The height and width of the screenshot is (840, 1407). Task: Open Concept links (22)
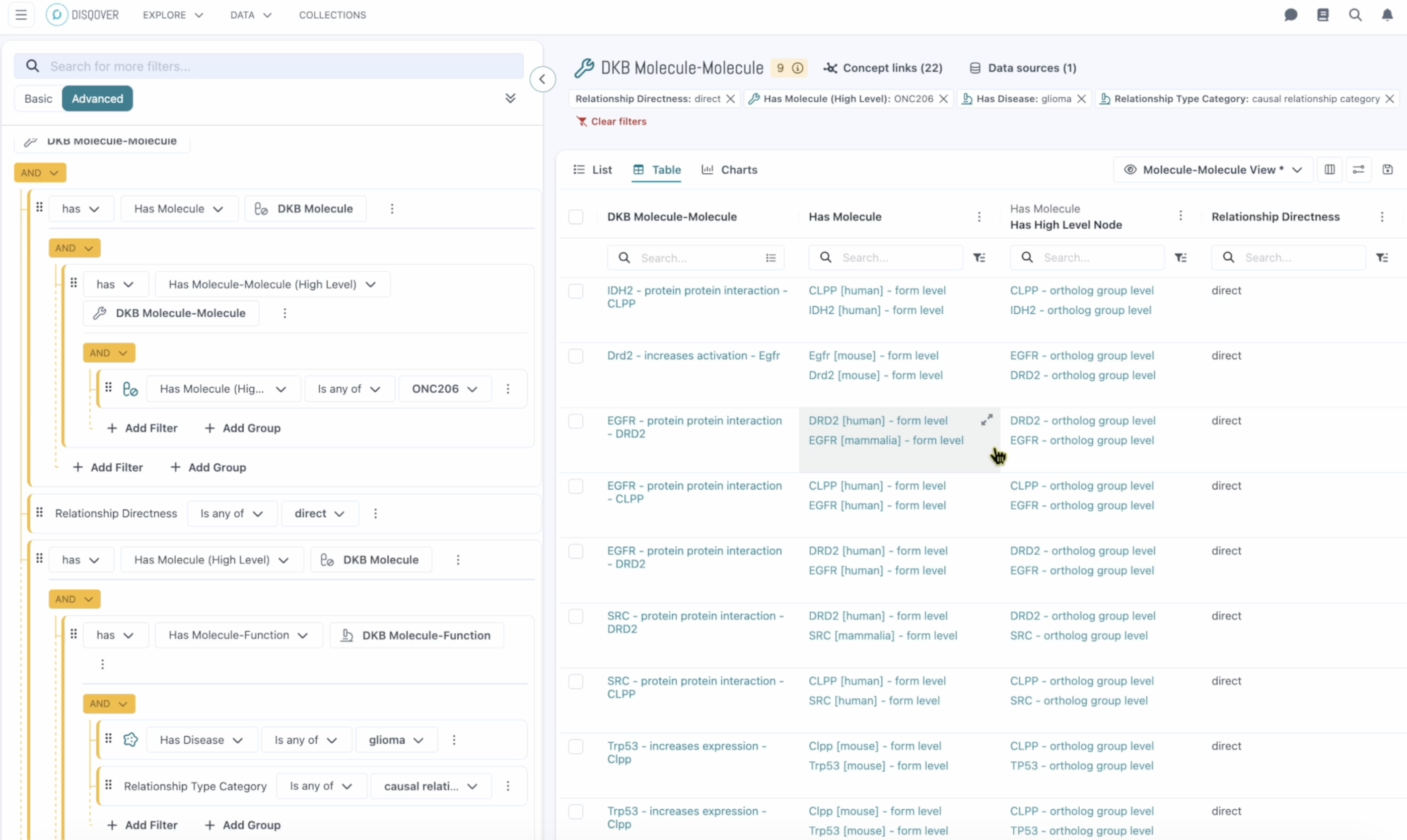883,68
